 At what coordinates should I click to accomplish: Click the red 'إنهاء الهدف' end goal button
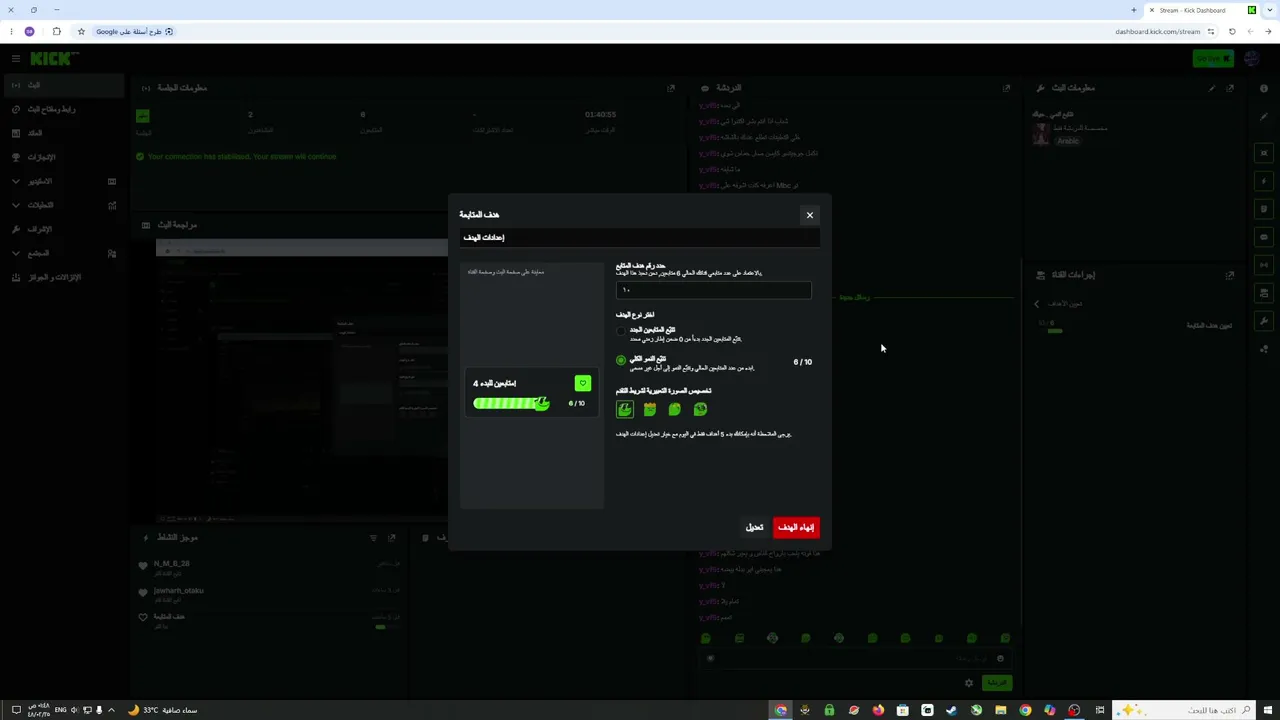point(796,527)
